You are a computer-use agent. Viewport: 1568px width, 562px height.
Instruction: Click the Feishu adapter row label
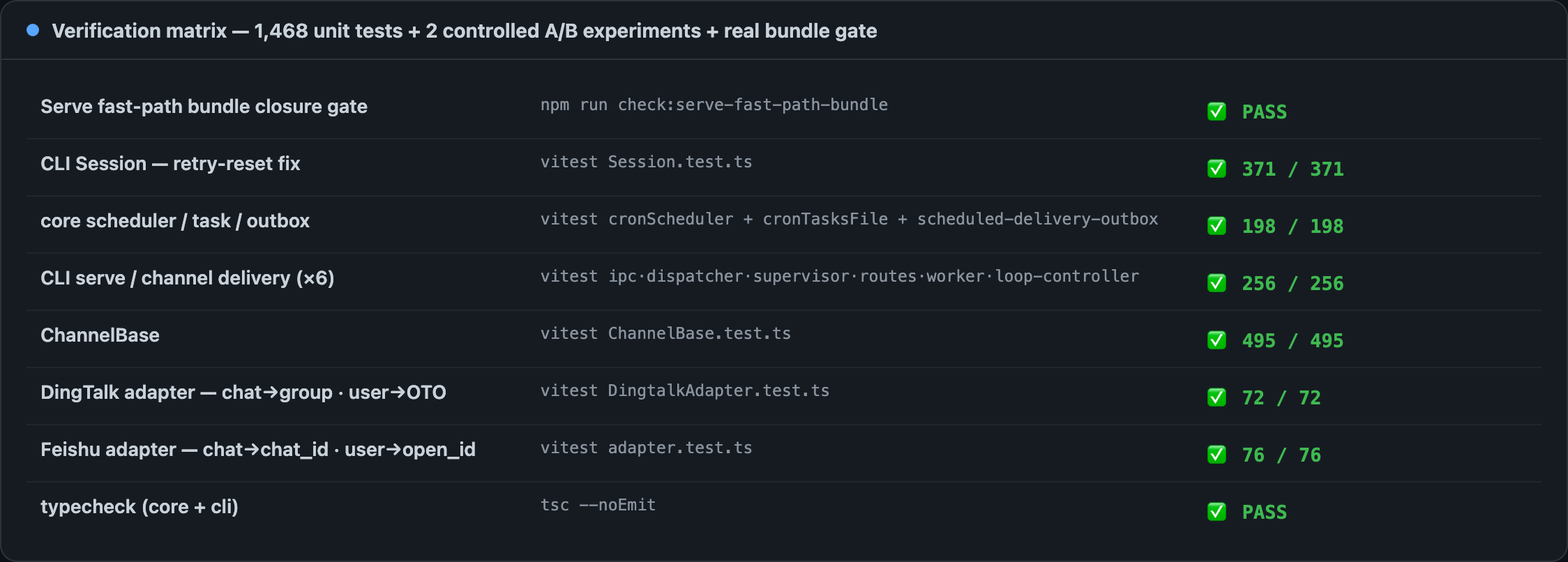258,450
